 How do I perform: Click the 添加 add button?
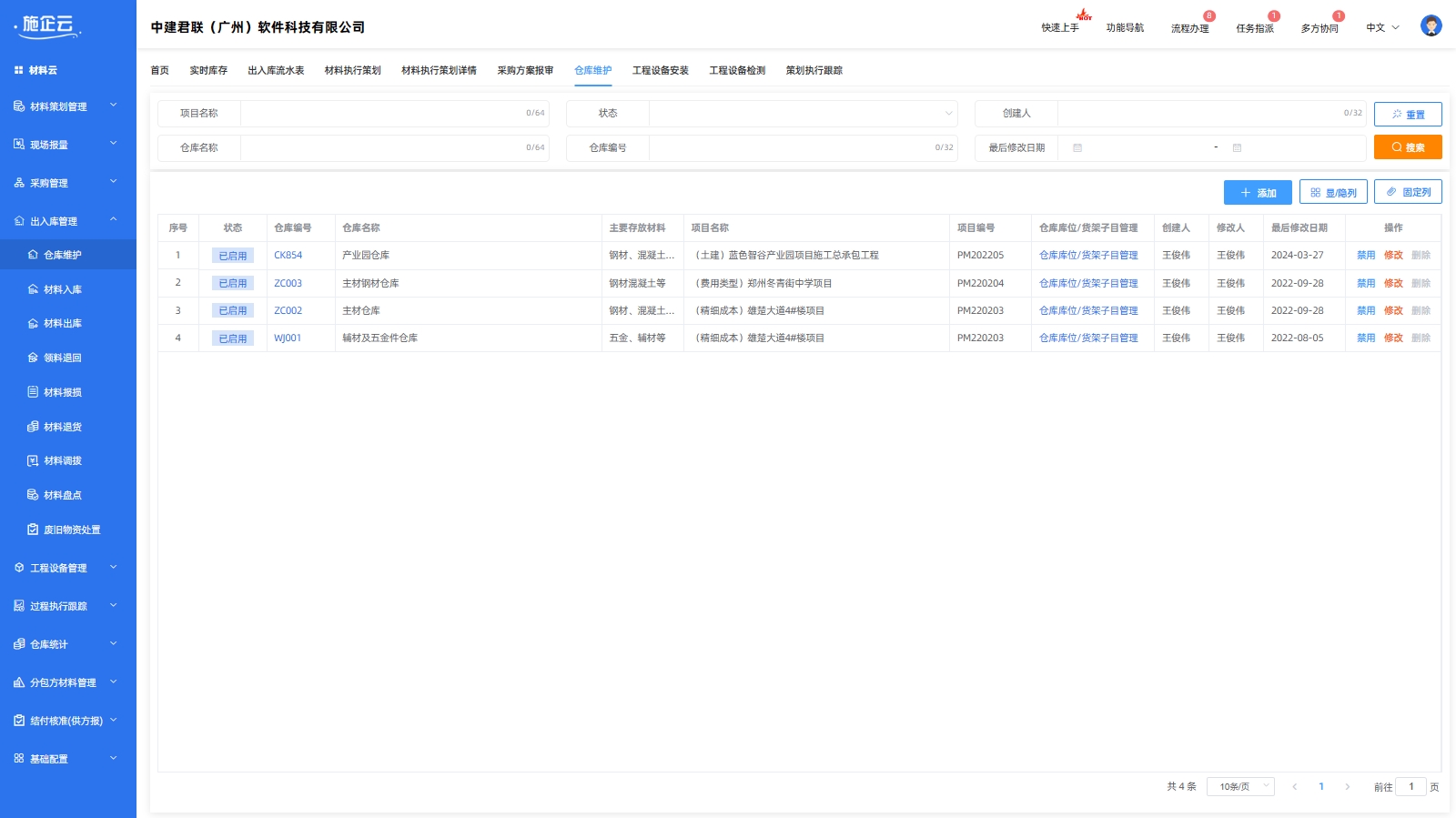(x=1258, y=193)
